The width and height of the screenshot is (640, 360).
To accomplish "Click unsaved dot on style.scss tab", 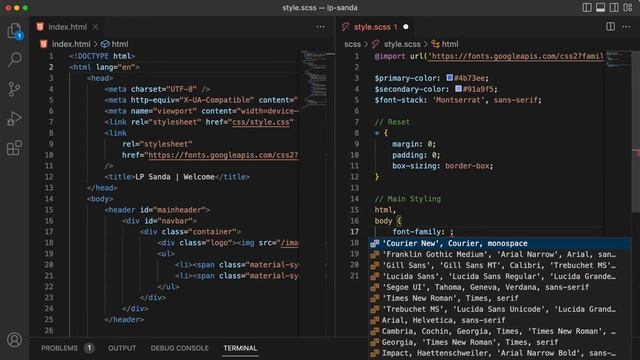I will tap(406, 27).
